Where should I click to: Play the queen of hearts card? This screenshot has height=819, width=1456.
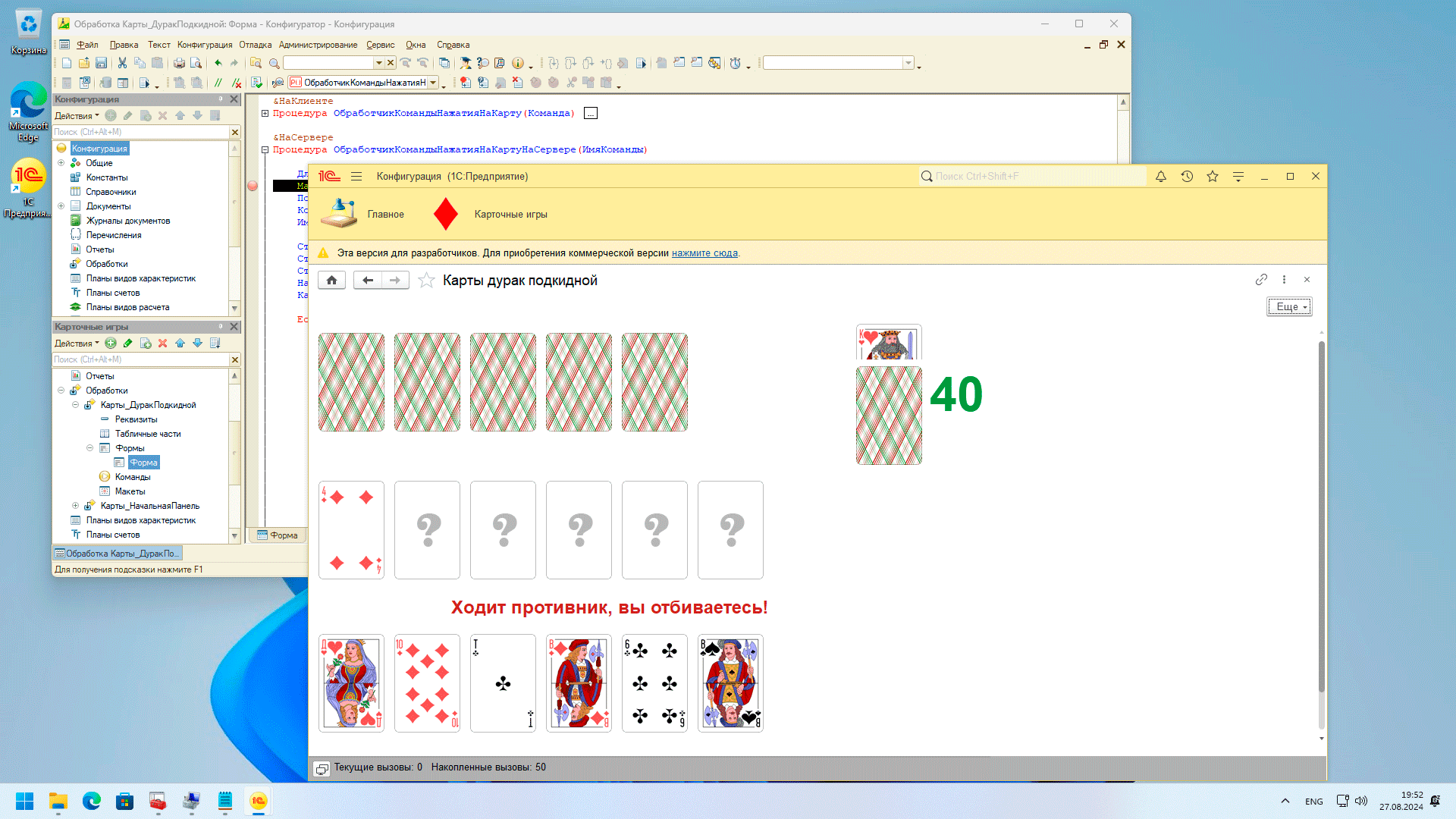pyautogui.click(x=351, y=683)
